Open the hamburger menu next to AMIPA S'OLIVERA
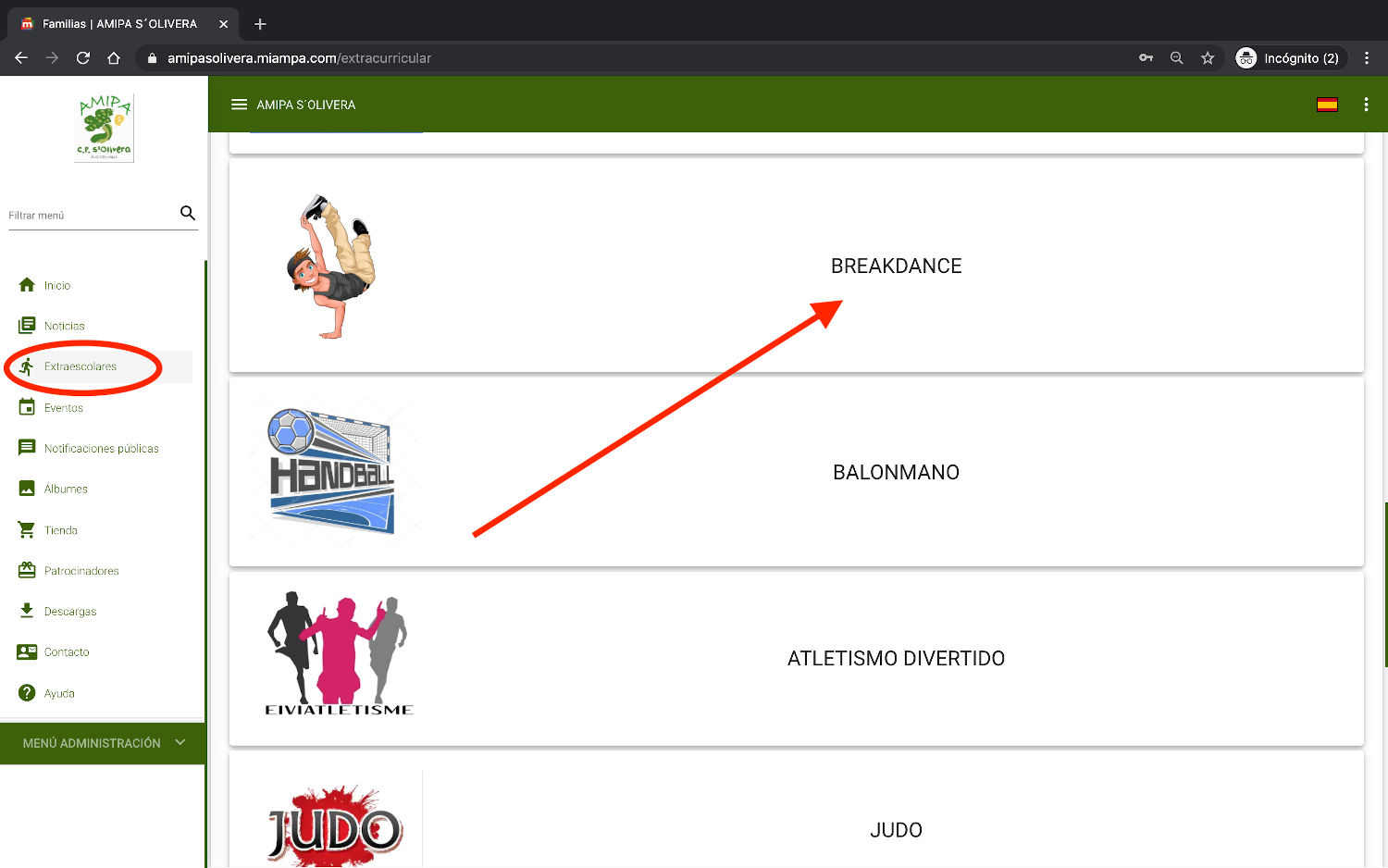Viewport: 1388px width, 868px height. click(239, 105)
